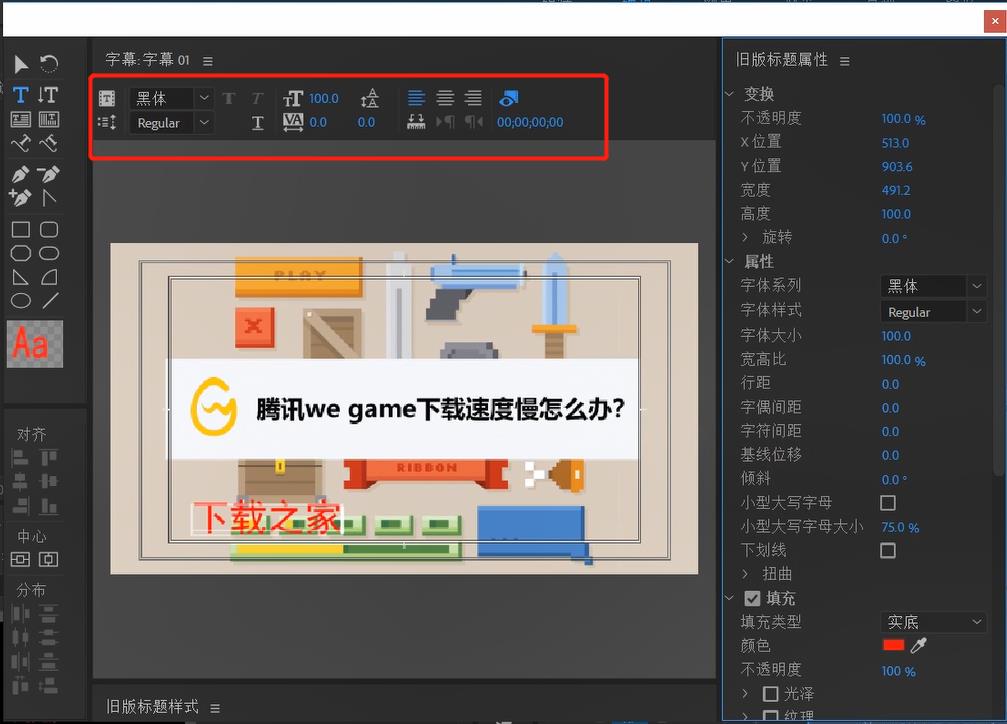The image size is (1007, 724).
Task: Select the Rectangle shape tool
Action: coord(19,227)
